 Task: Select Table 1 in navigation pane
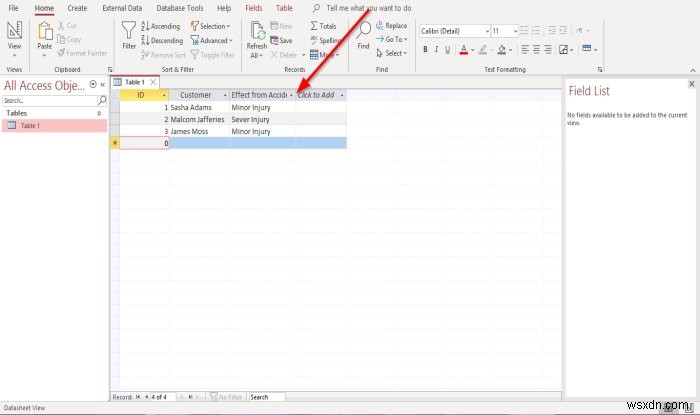click(54, 125)
